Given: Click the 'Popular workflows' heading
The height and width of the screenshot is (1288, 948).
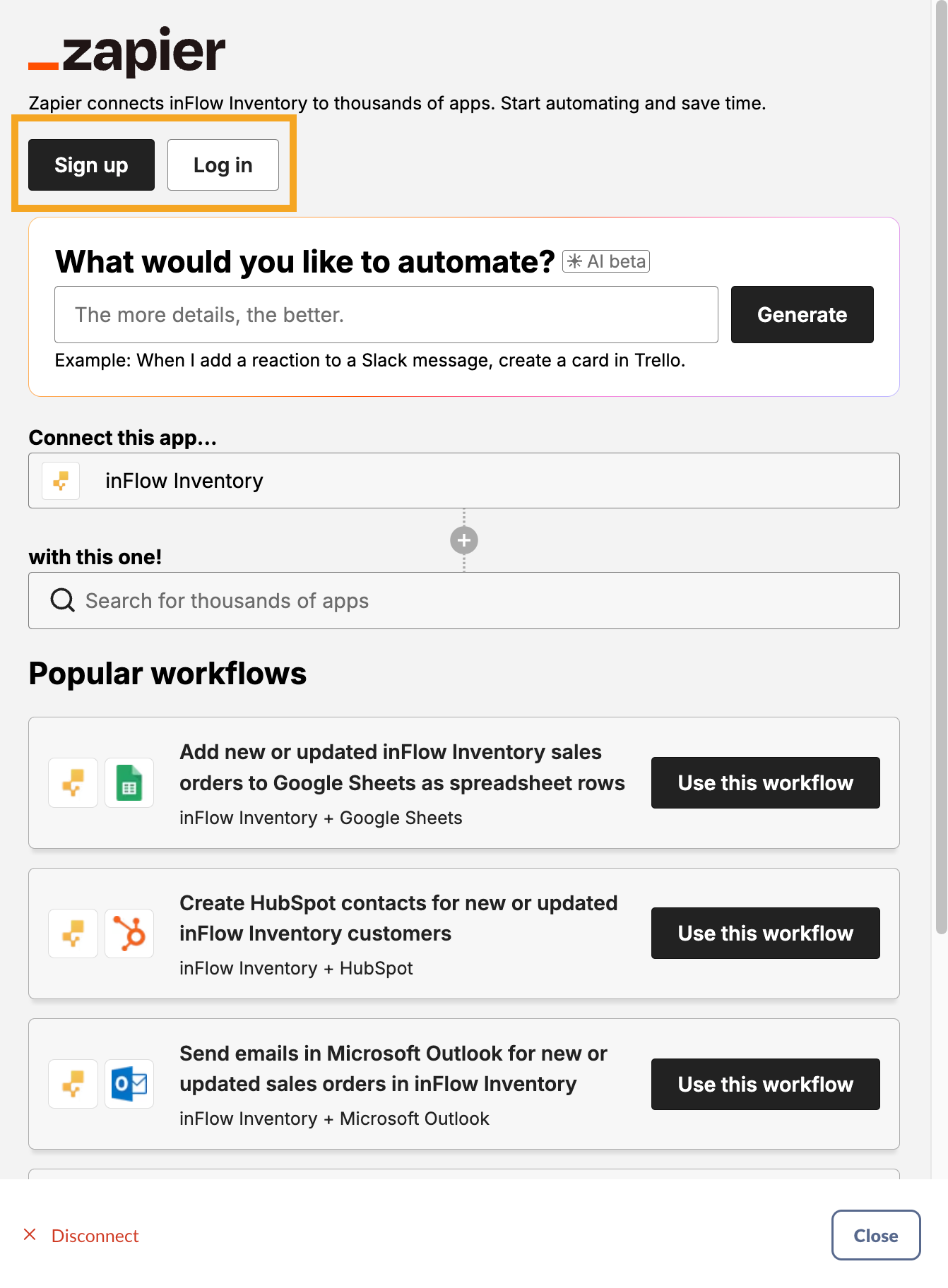Looking at the screenshot, I should click(167, 673).
